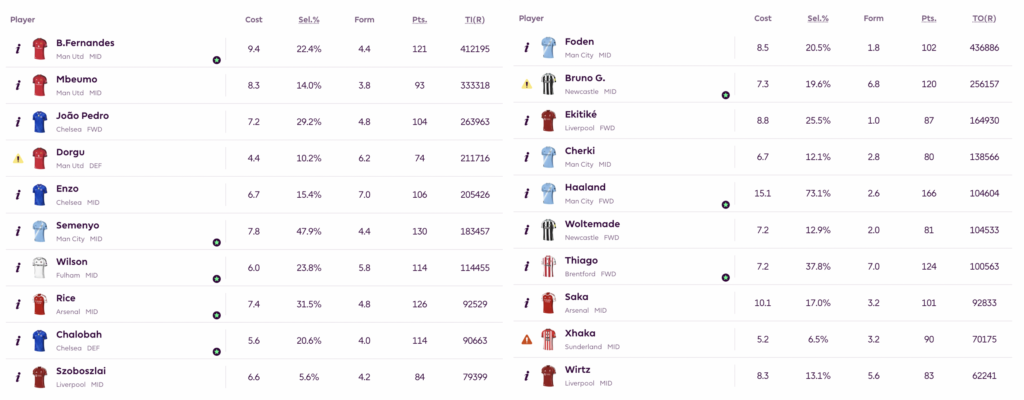Open Ekitiké's player name link

click(580, 115)
